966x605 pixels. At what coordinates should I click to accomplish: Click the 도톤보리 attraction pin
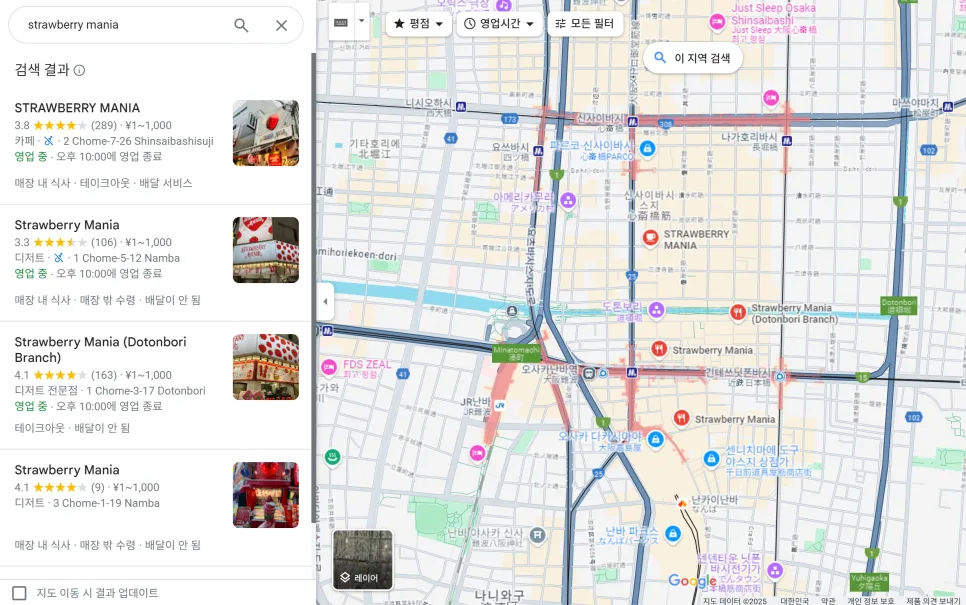(x=657, y=310)
